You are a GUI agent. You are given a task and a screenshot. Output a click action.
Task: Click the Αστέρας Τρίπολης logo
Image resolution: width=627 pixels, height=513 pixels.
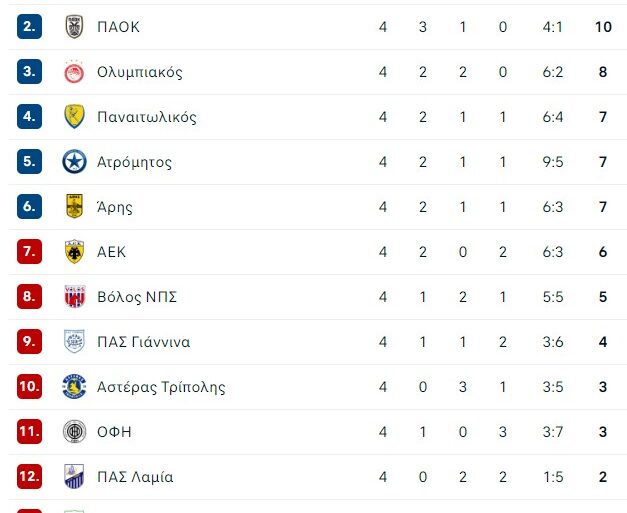pos(74,387)
